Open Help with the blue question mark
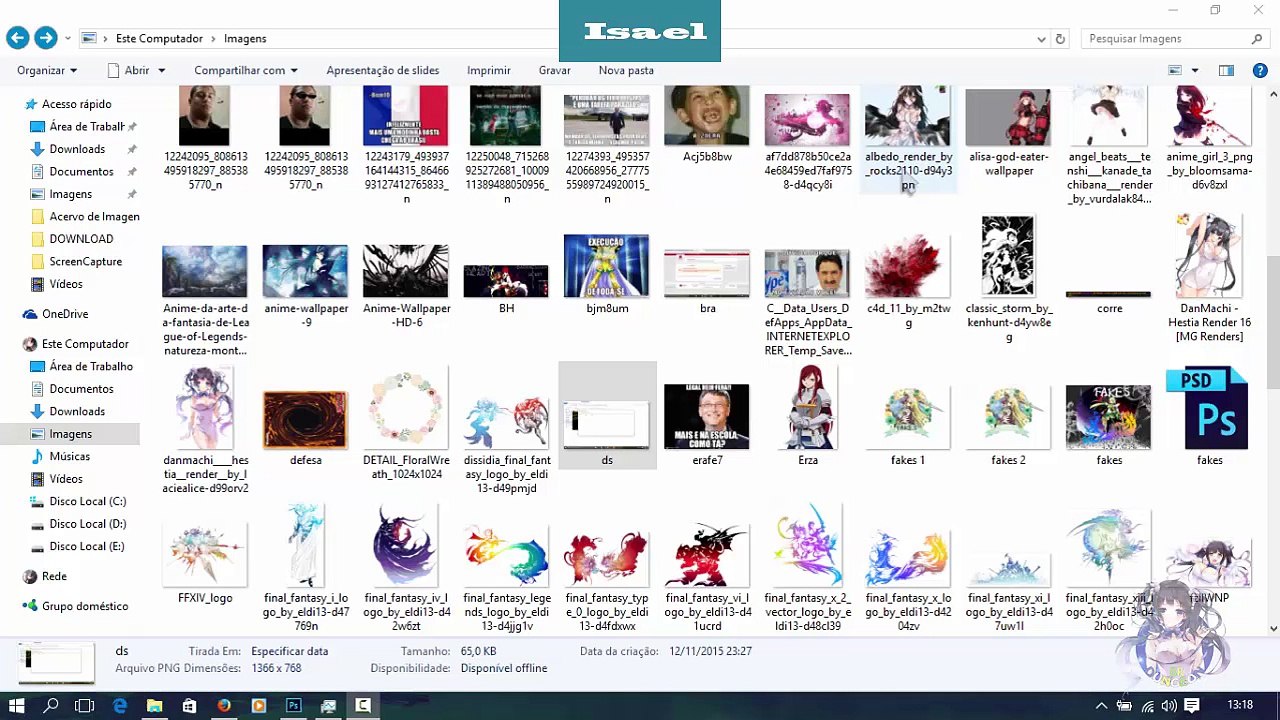 point(1260,70)
